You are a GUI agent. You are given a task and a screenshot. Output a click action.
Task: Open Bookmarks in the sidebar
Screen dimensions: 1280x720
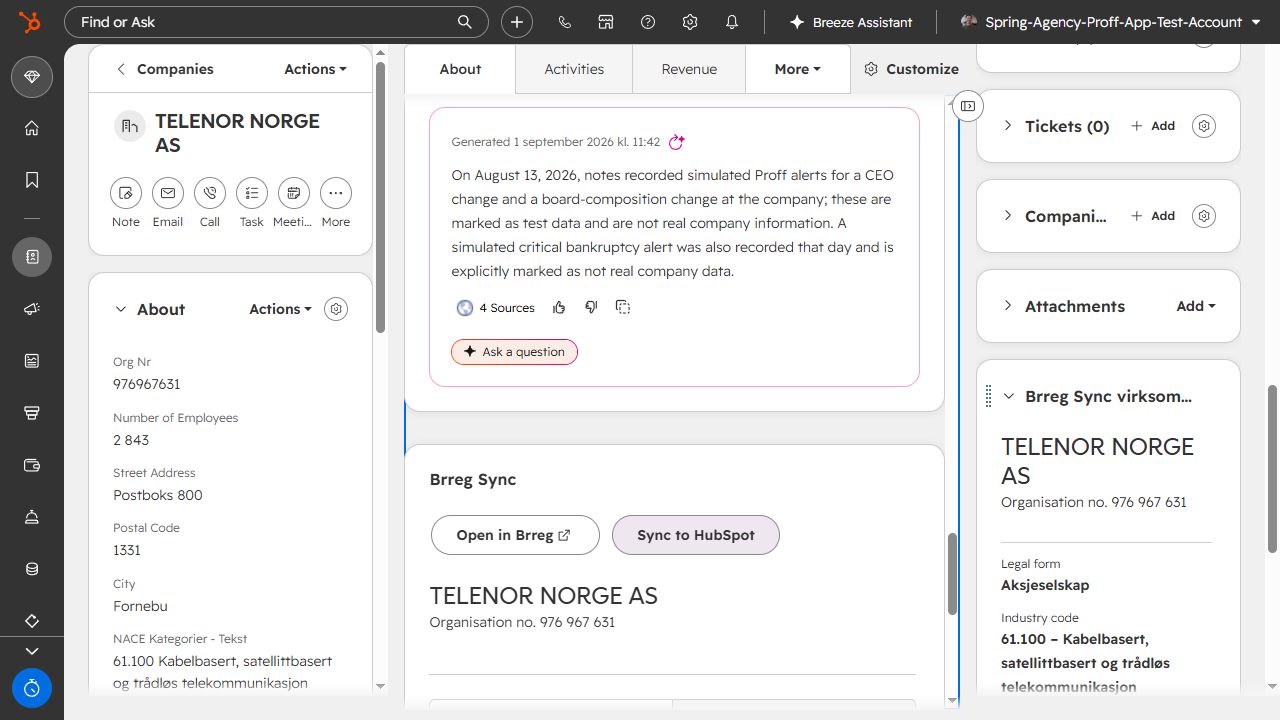(32, 180)
